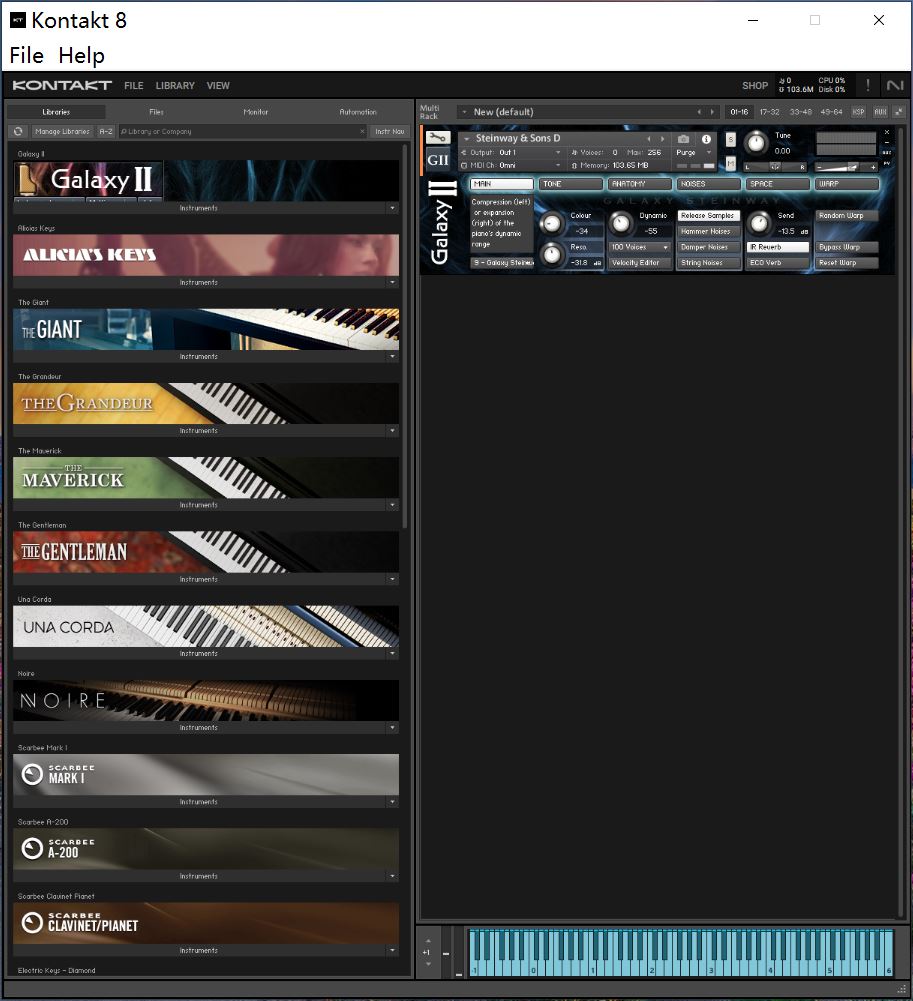Open the Purge dropdown
The height and width of the screenshot is (1001, 913).
694,153
